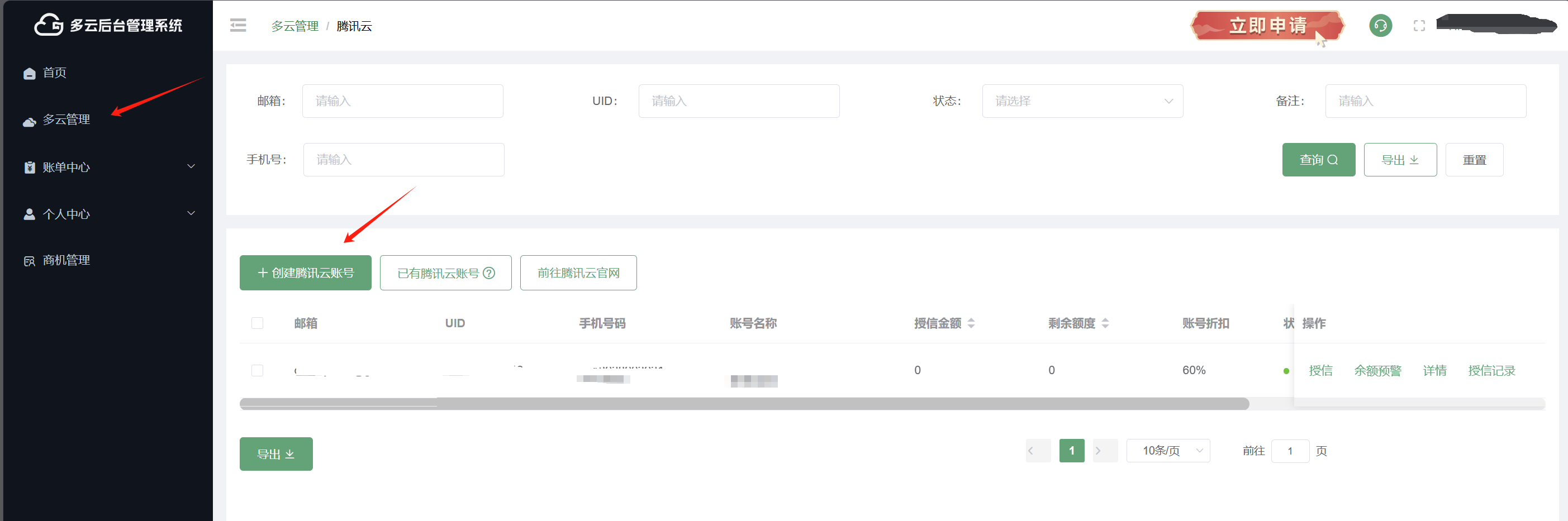Select all rows via header checkbox

coord(258,323)
